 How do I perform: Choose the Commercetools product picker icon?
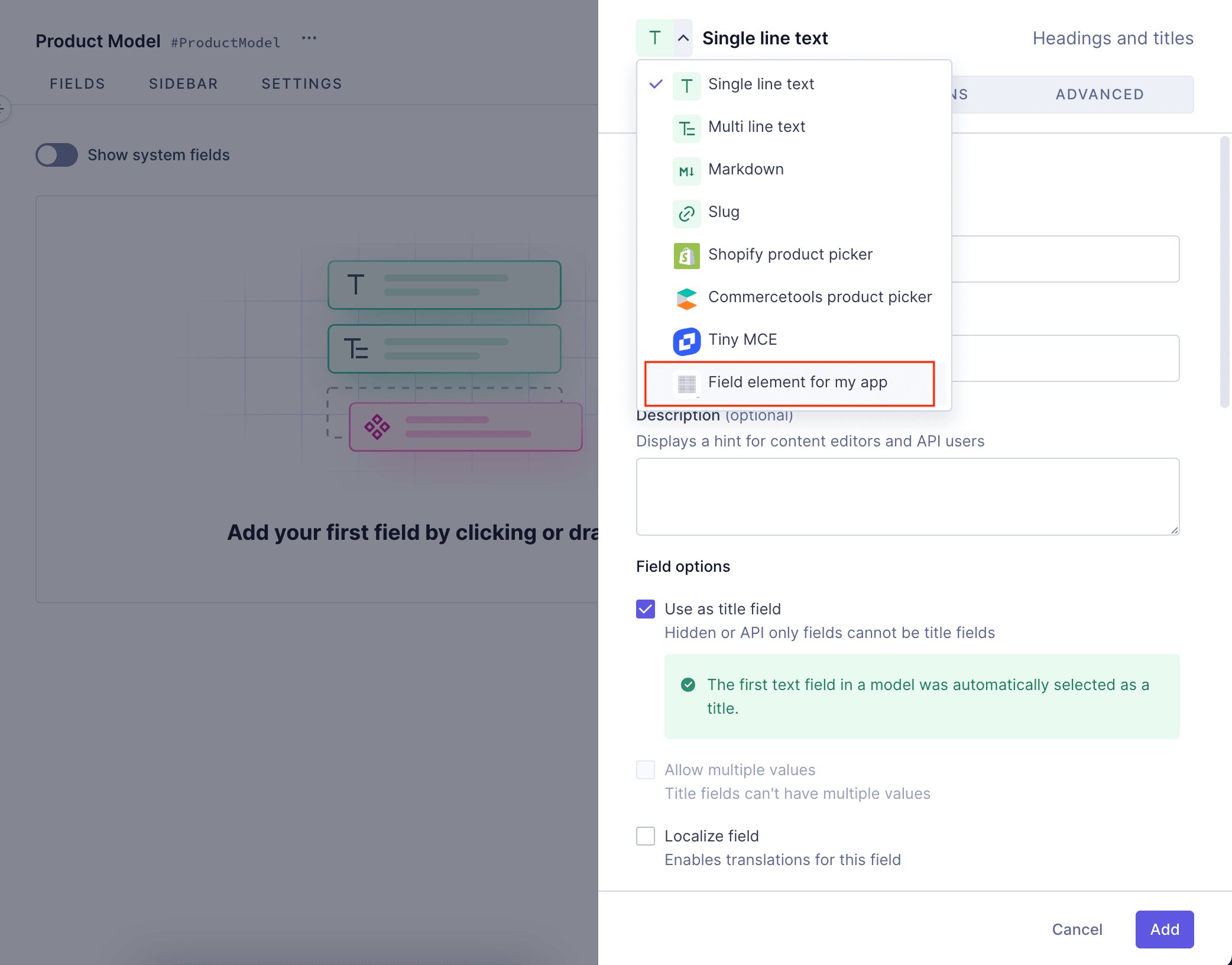(x=686, y=299)
